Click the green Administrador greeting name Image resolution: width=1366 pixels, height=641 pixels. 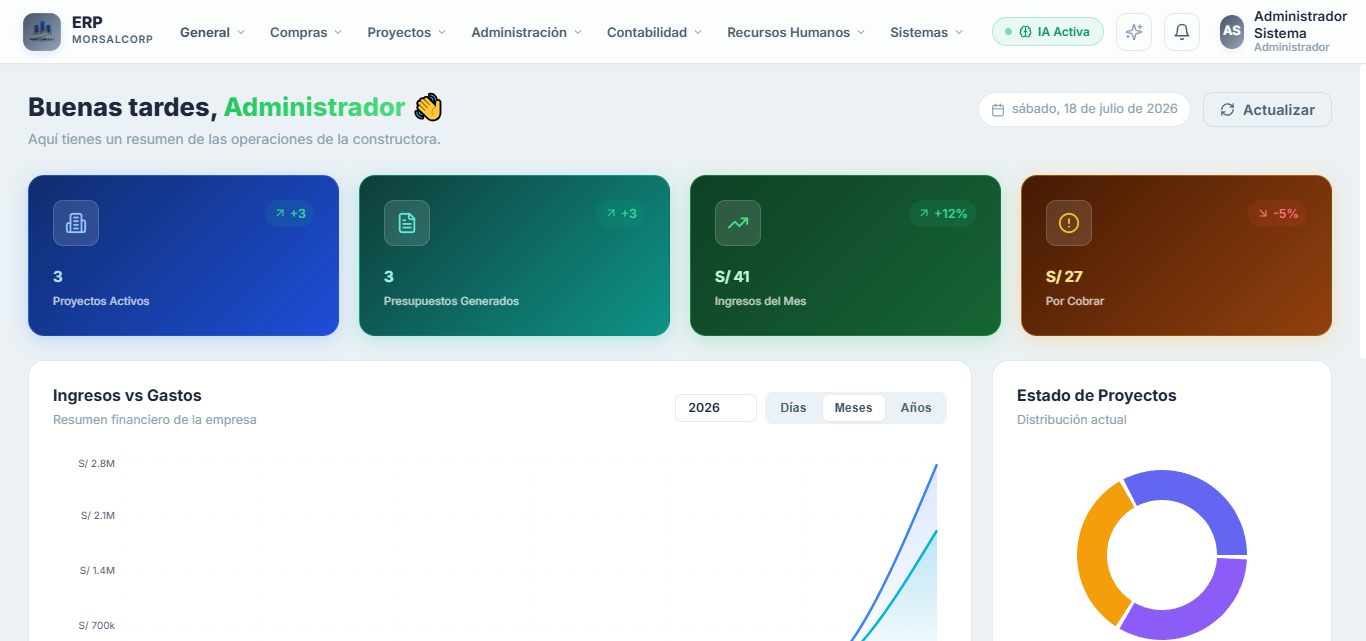point(315,107)
